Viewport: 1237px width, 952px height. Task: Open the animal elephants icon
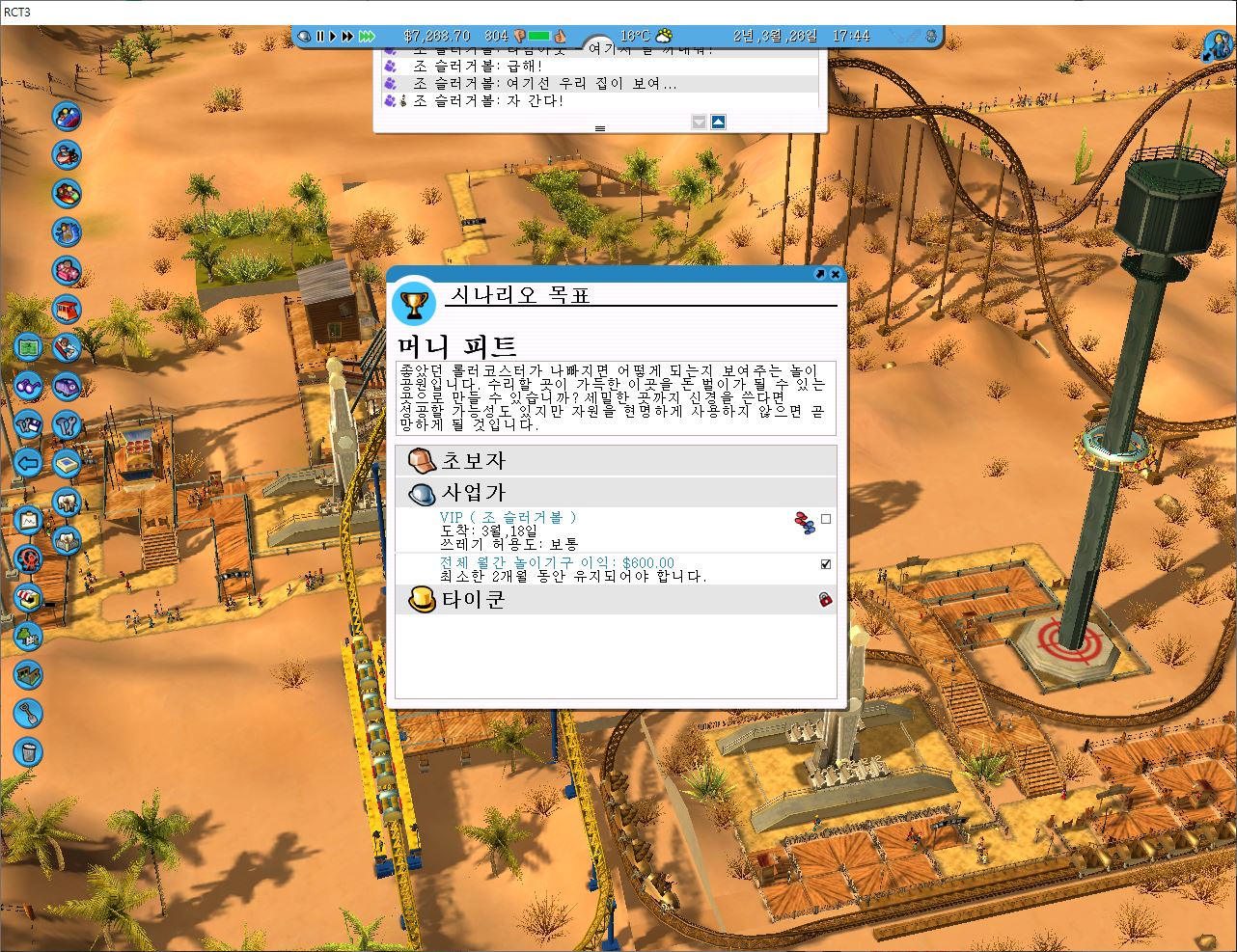tap(66, 502)
